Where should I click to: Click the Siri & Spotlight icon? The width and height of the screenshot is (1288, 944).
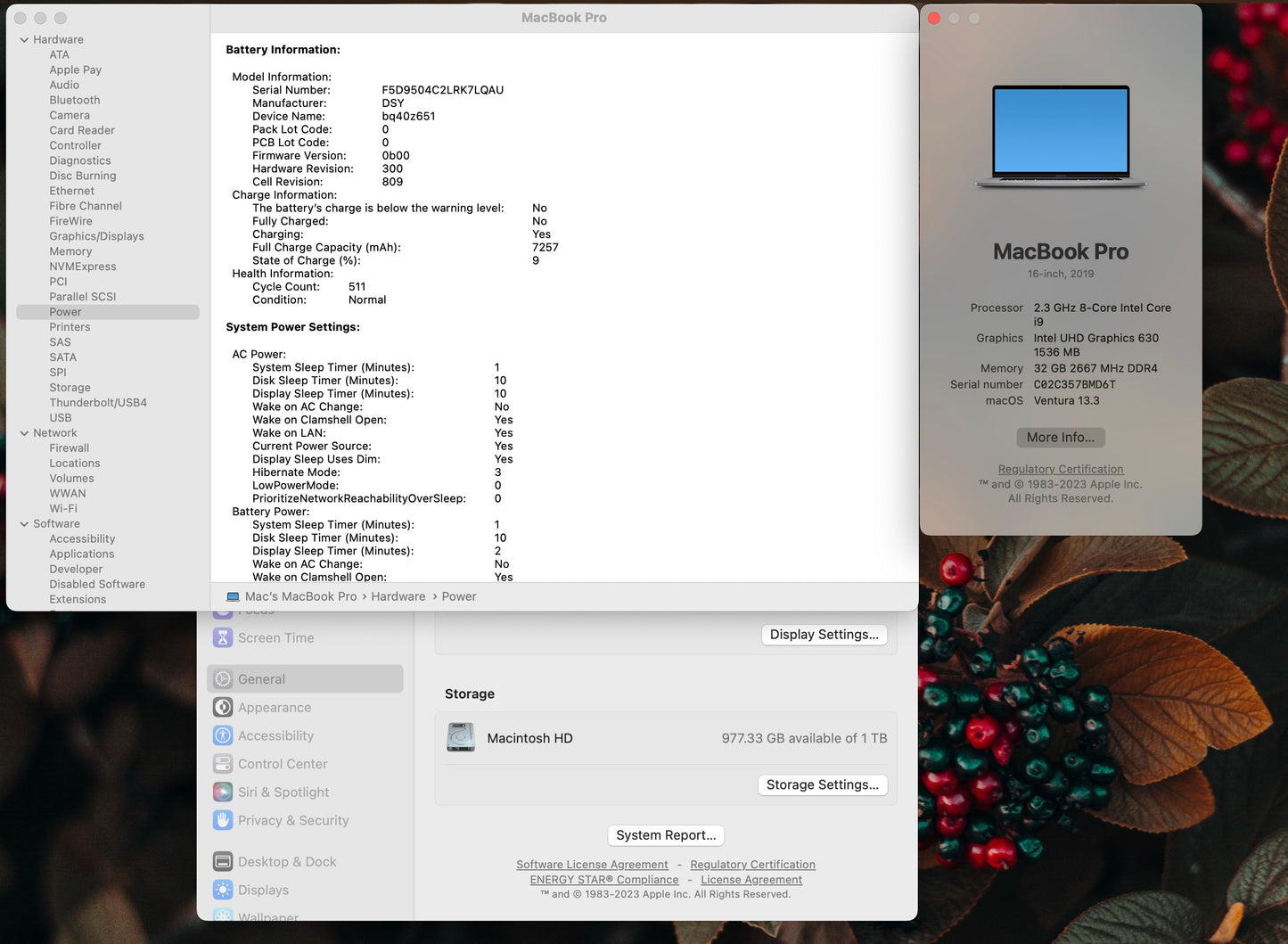(x=223, y=792)
